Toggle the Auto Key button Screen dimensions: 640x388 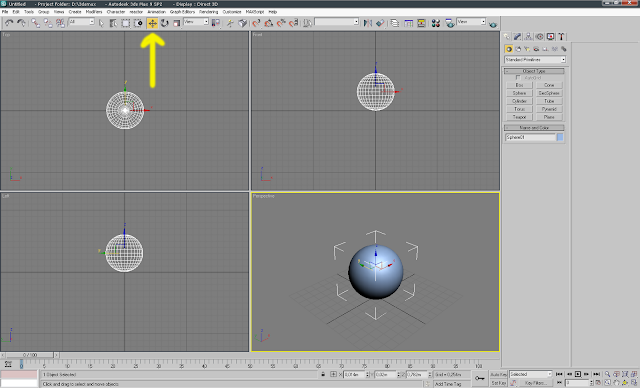tap(498, 375)
